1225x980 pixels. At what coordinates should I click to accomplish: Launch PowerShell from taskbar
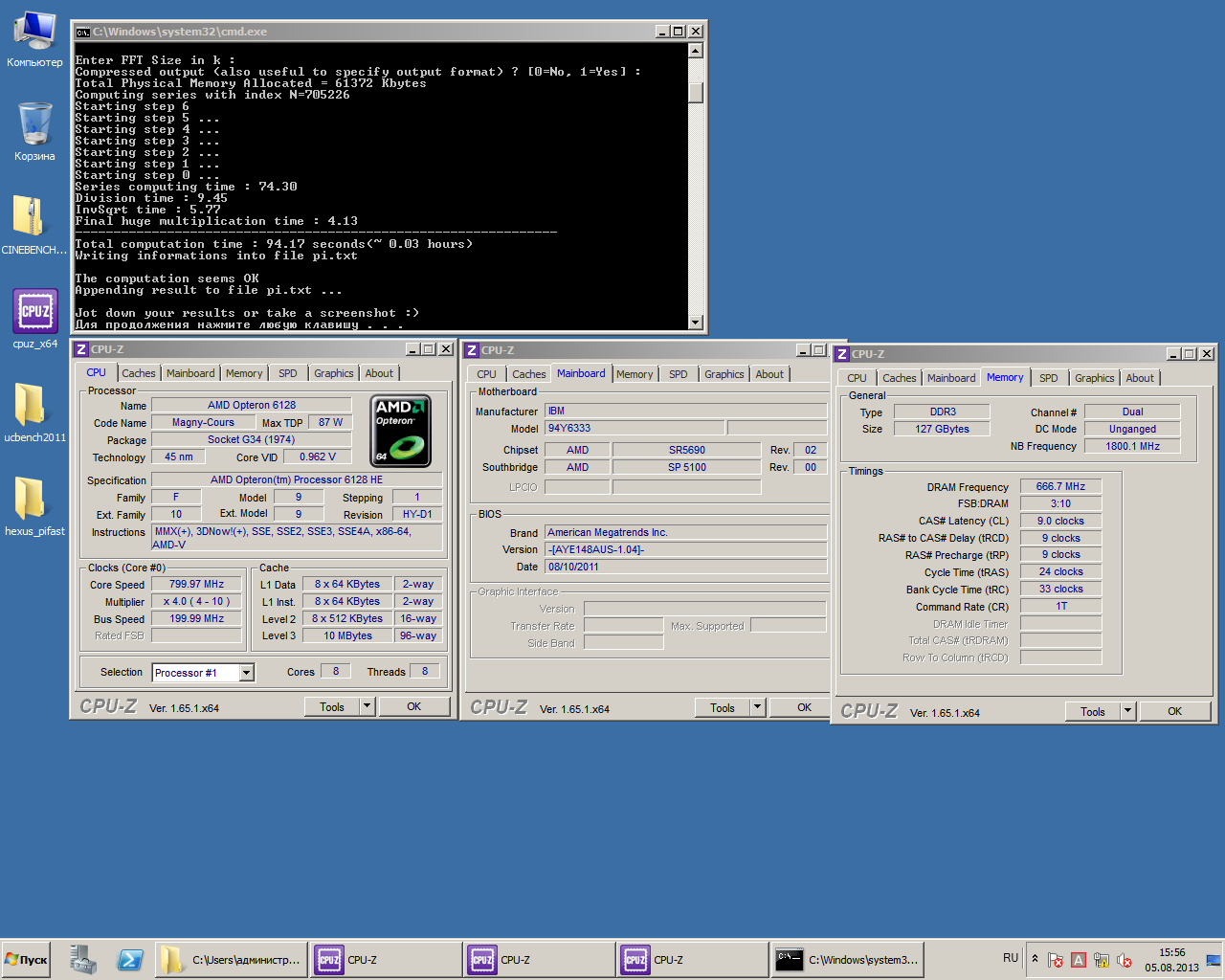(130, 960)
